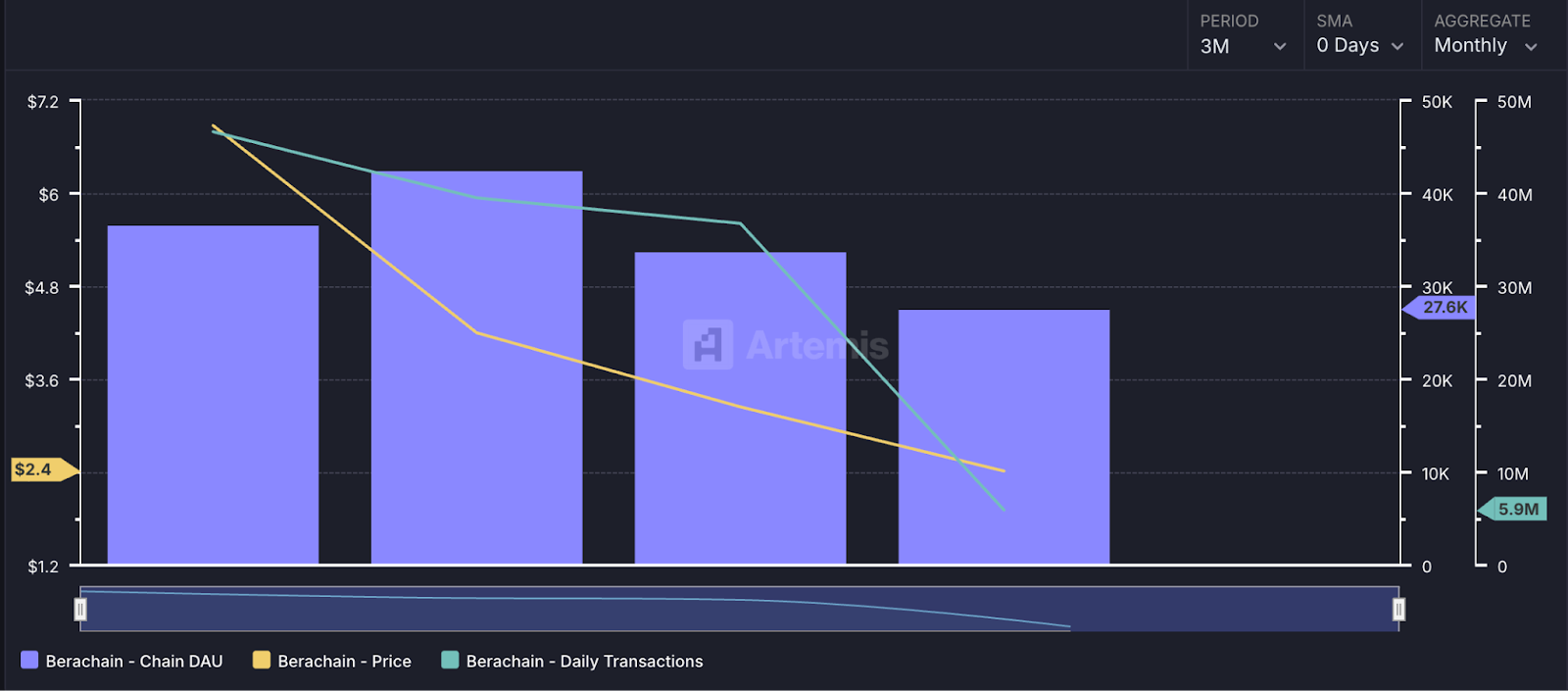Click the 40M transactions axis label
The width and height of the screenshot is (1568, 691).
tap(1514, 195)
